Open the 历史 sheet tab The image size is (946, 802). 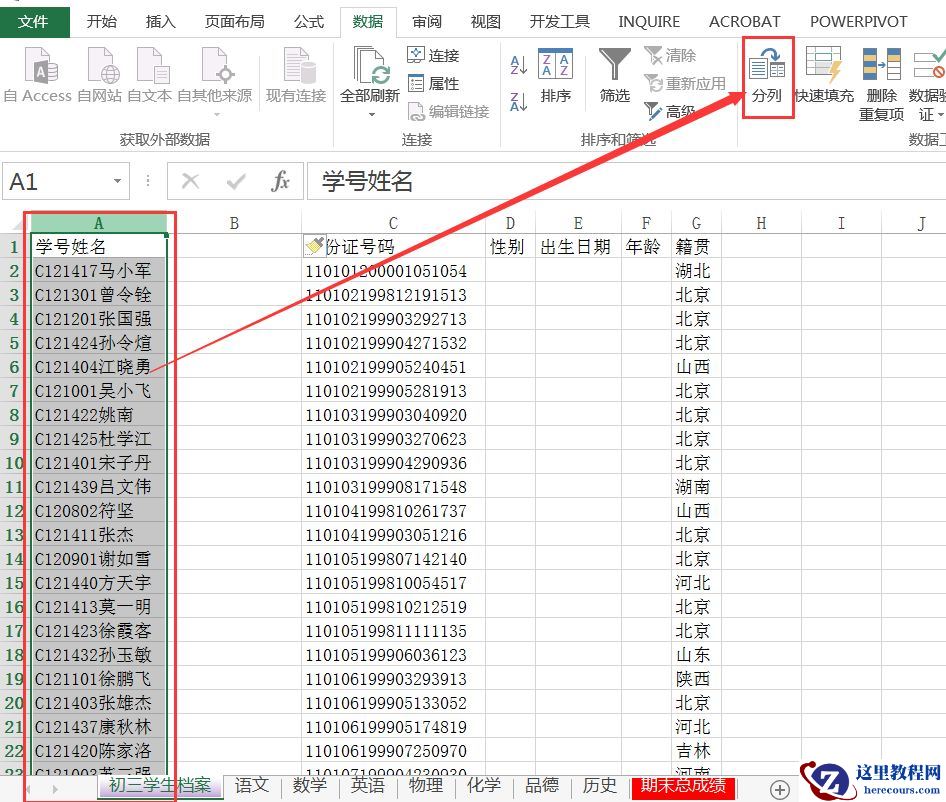pyautogui.click(x=600, y=786)
